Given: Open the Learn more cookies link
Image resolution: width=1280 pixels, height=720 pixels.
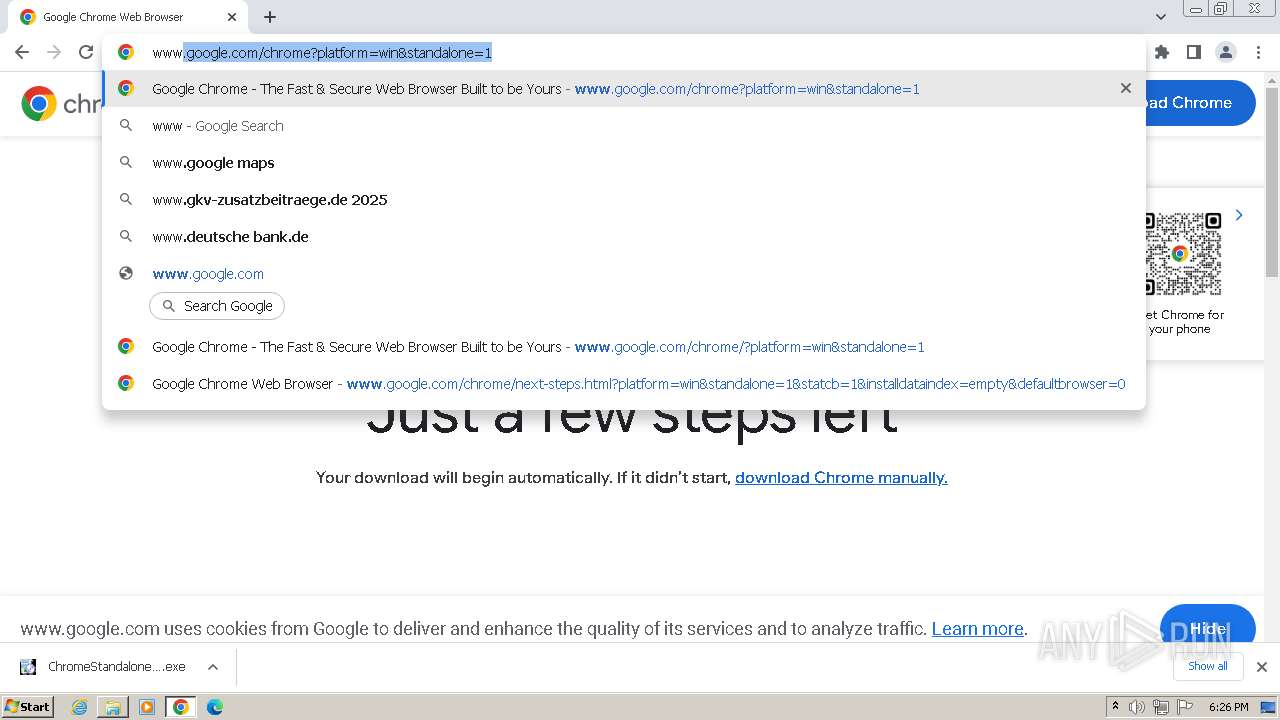Looking at the screenshot, I should click(x=978, y=629).
